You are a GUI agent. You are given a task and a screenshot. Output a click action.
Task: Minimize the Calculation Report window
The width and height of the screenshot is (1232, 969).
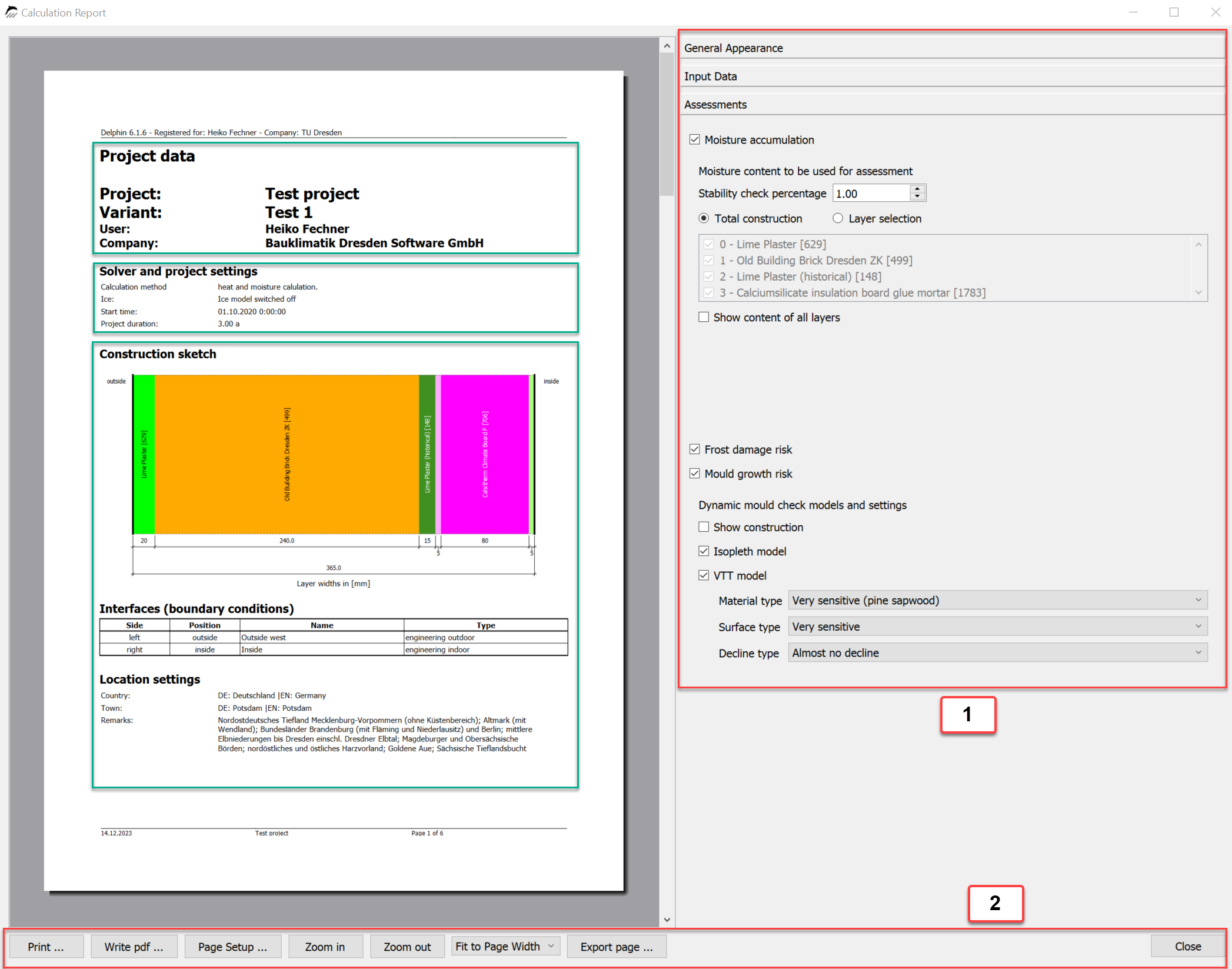coord(1133,12)
